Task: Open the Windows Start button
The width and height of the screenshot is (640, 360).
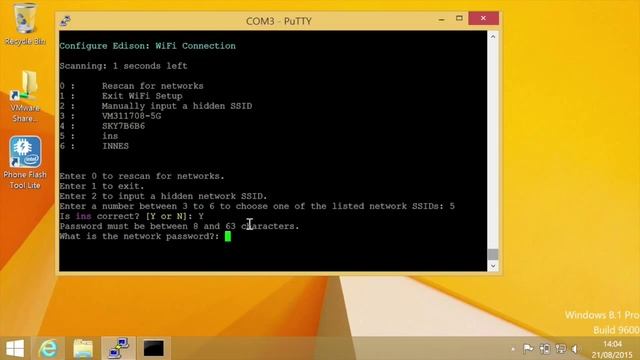Action: pyautogui.click(x=15, y=349)
